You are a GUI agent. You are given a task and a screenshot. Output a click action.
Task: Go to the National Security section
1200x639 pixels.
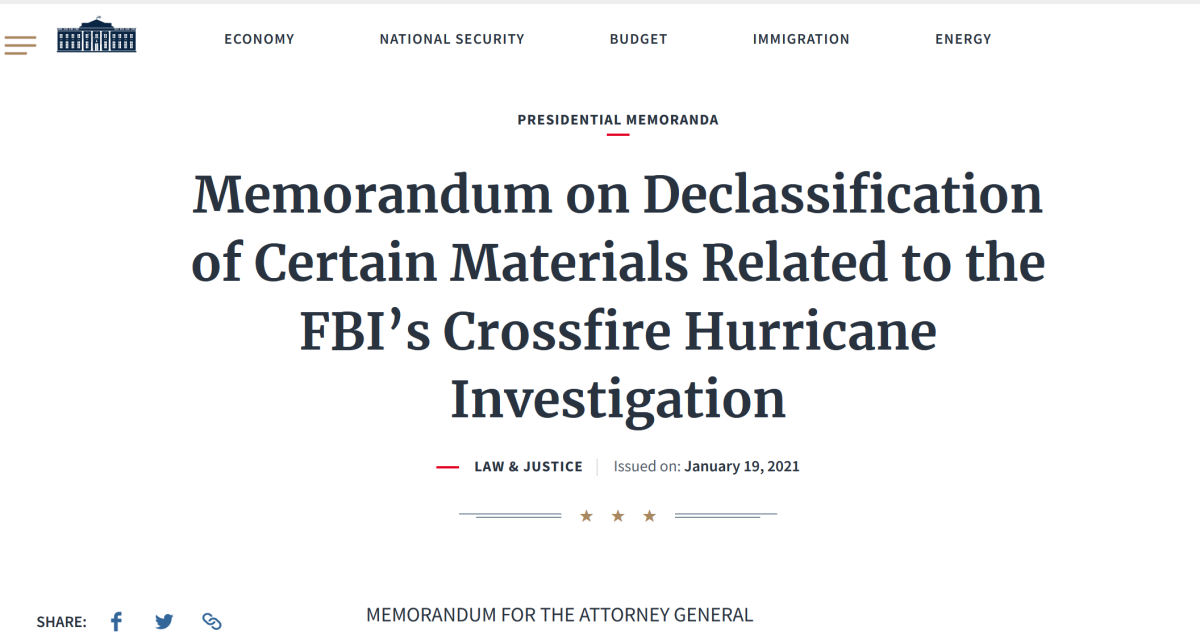[451, 39]
